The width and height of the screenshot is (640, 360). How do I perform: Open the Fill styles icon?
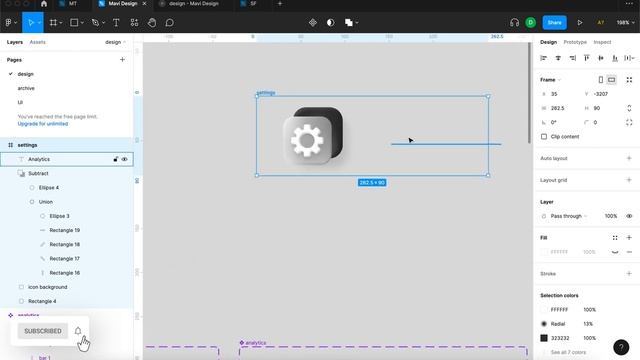615,238
